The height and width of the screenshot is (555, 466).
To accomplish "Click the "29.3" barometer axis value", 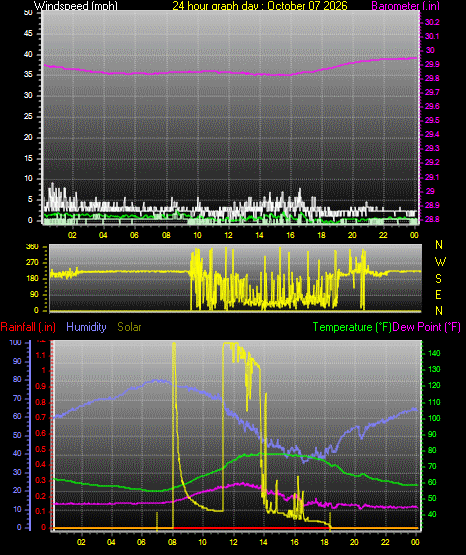I will point(432,148).
